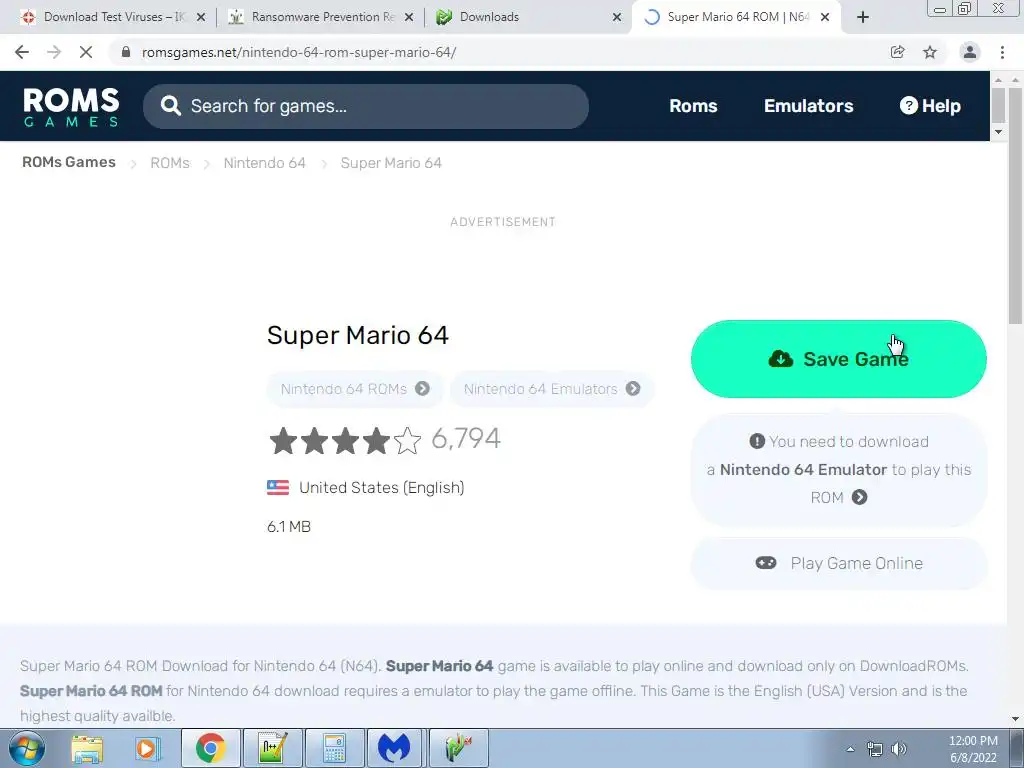Click the 6,794 rating count
1024x768 pixels.
(466, 438)
